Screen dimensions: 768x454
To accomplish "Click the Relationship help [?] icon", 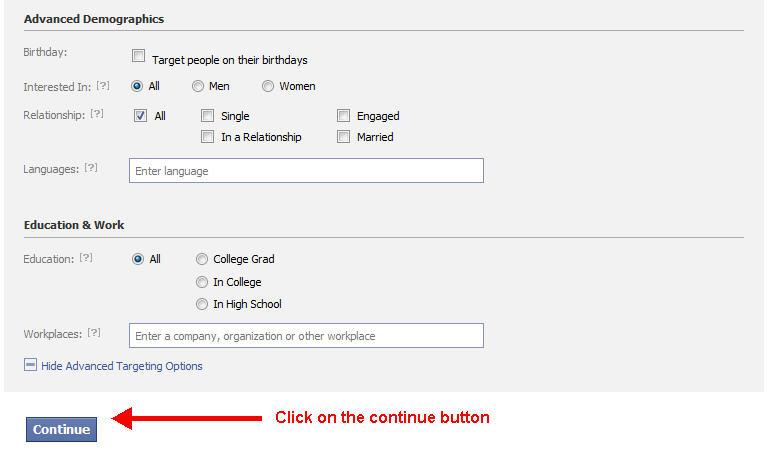I will [97, 114].
